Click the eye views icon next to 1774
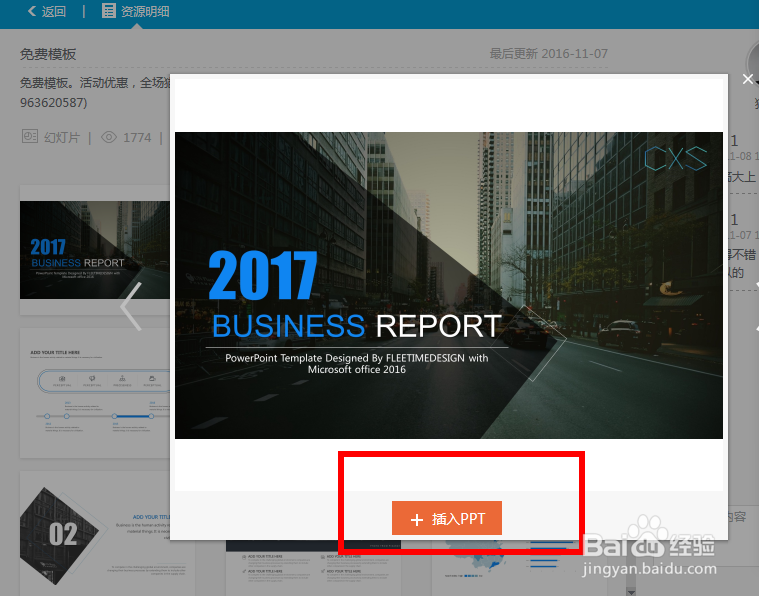This screenshot has height=596, width=759. tap(109, 137)
